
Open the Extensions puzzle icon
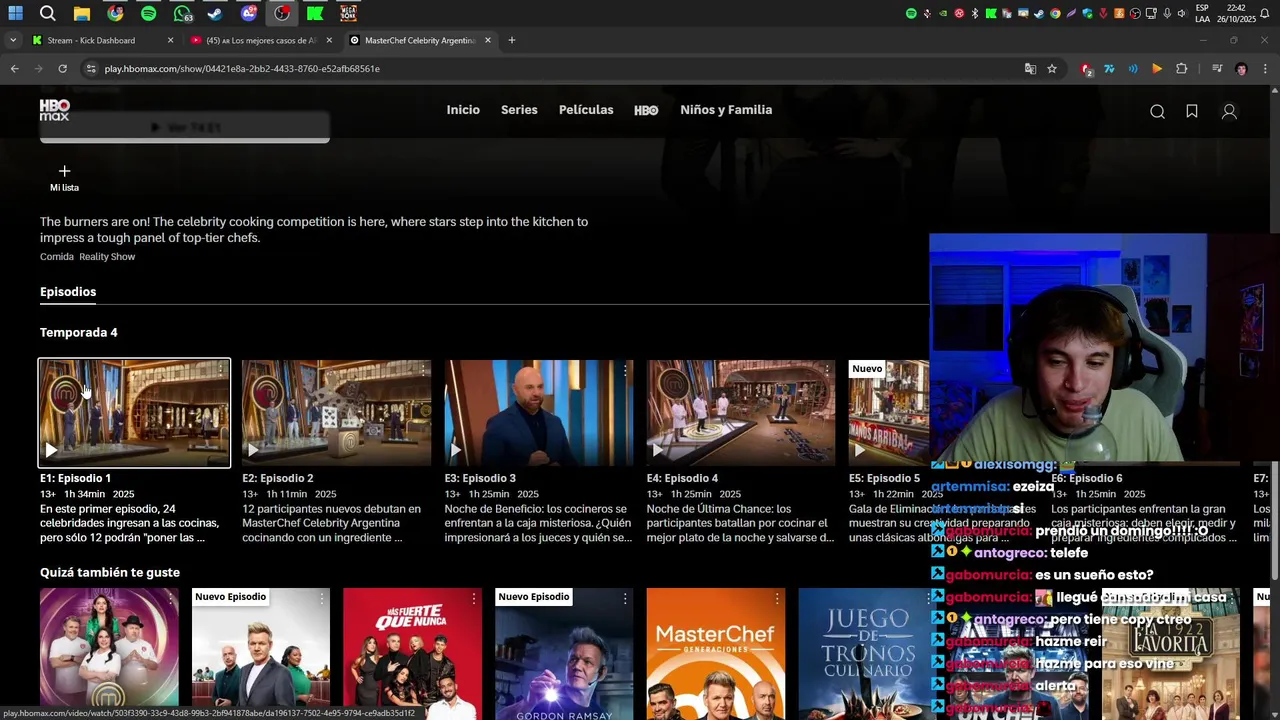(1182, 69)
